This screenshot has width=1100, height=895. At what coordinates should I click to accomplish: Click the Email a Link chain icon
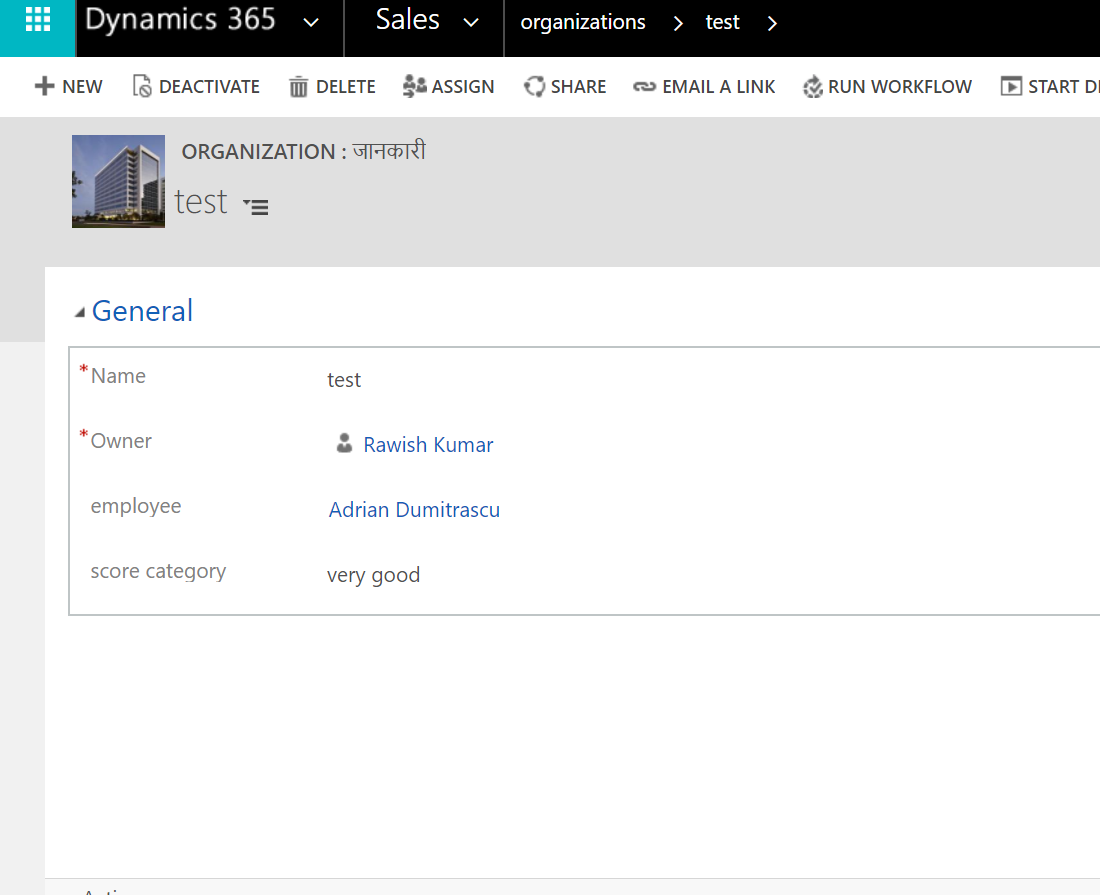coord(645,87)
